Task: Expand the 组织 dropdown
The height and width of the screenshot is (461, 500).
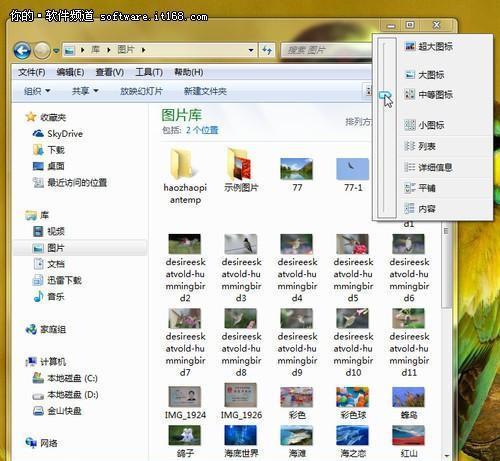Action: coord(37,91)
